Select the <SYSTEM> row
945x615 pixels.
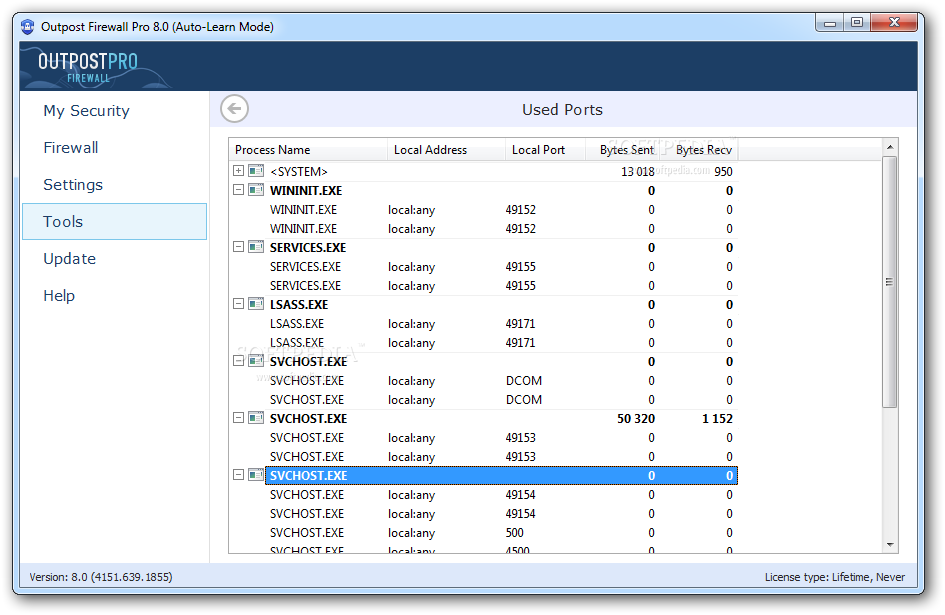501,171
